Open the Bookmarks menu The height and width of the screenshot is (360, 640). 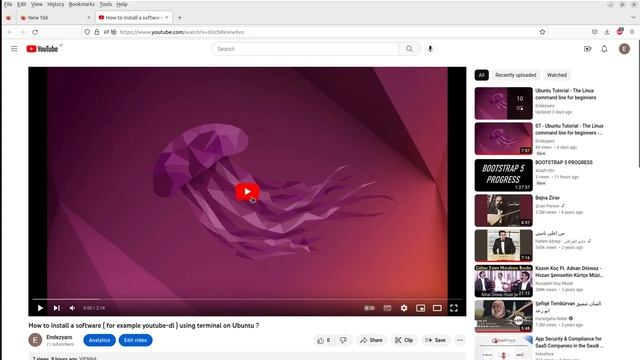[x=82, y=4]
